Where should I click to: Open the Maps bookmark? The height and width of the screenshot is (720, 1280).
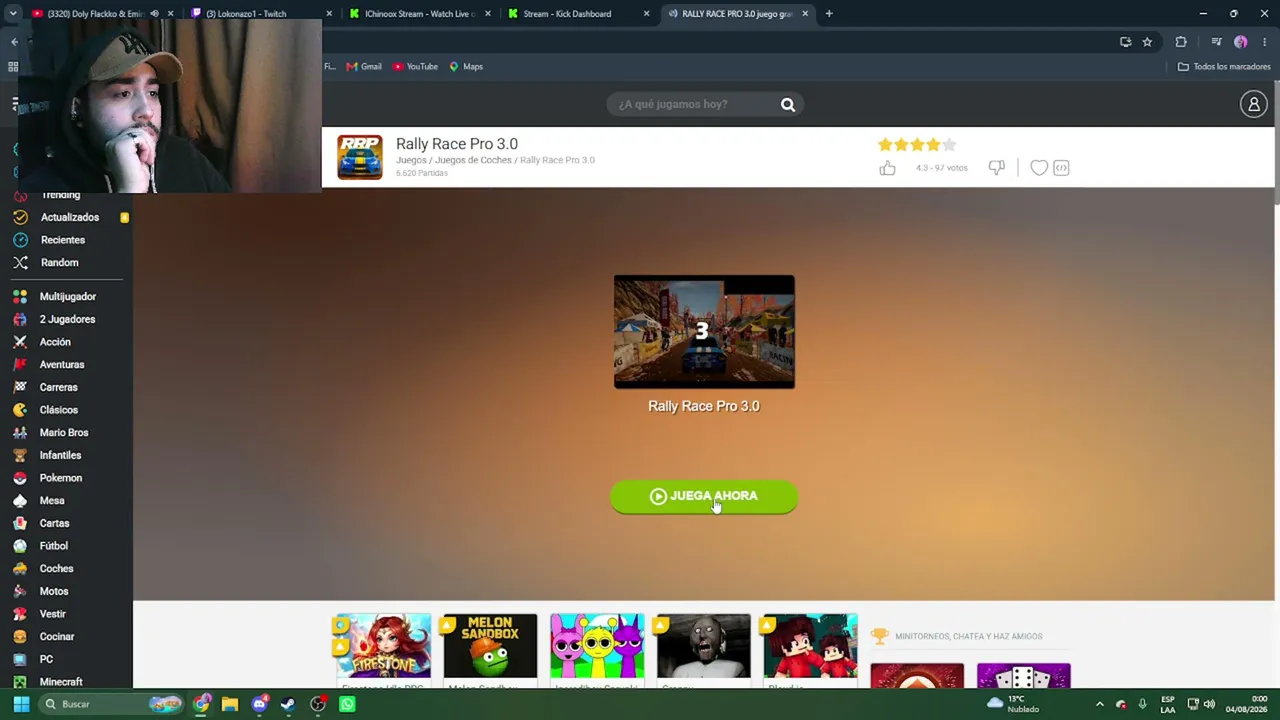click(466, 67)
